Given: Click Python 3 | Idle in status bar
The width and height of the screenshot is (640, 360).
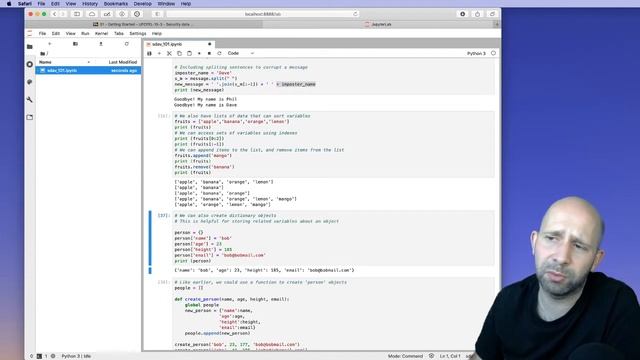Looking at the screenshot, I should coord(76,356).
